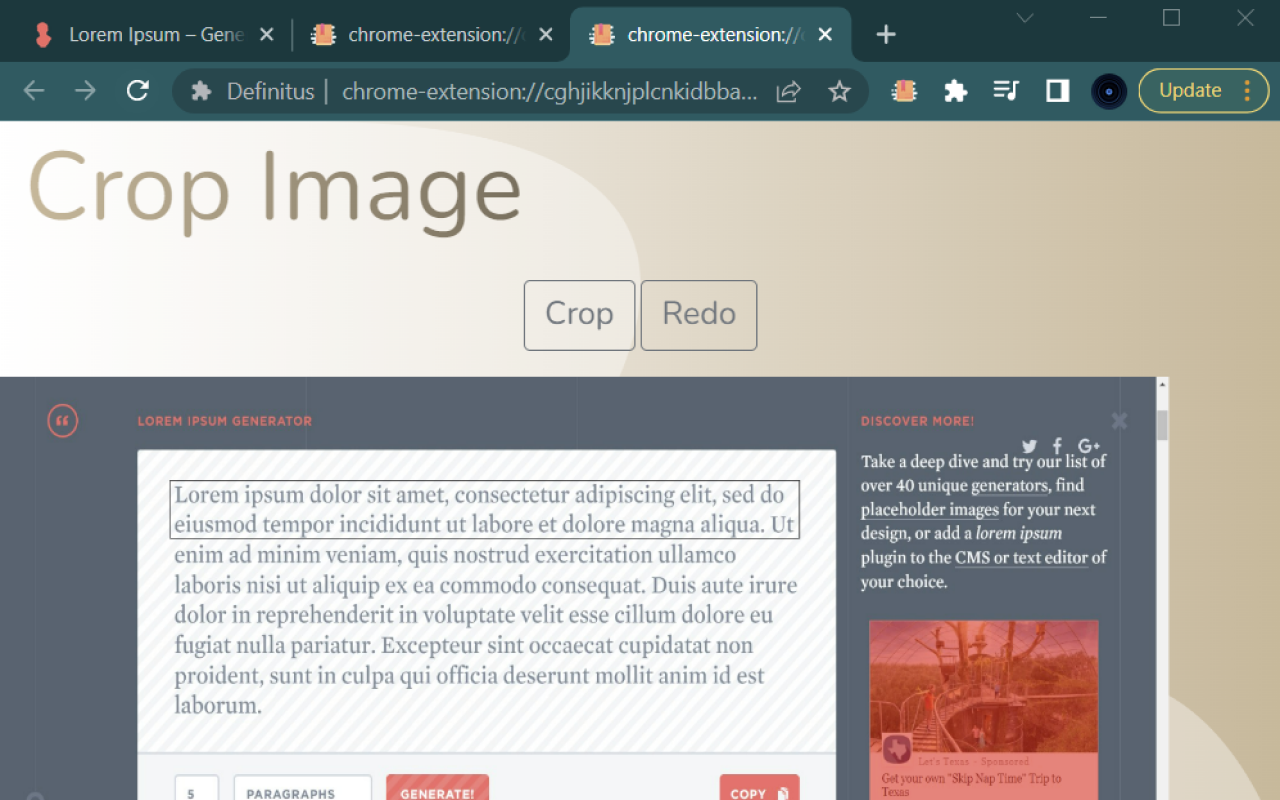The width and height of the screenshot is (1280, 800).
Task: Share this page from the address bar
Action: tap(788, 92)
